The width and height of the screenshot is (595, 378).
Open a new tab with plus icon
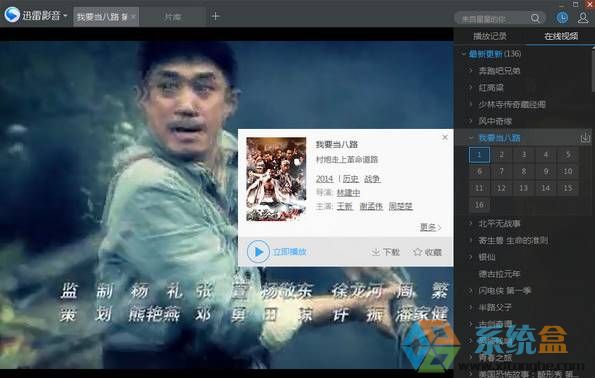pyautogui.click(x=215, y=16)
